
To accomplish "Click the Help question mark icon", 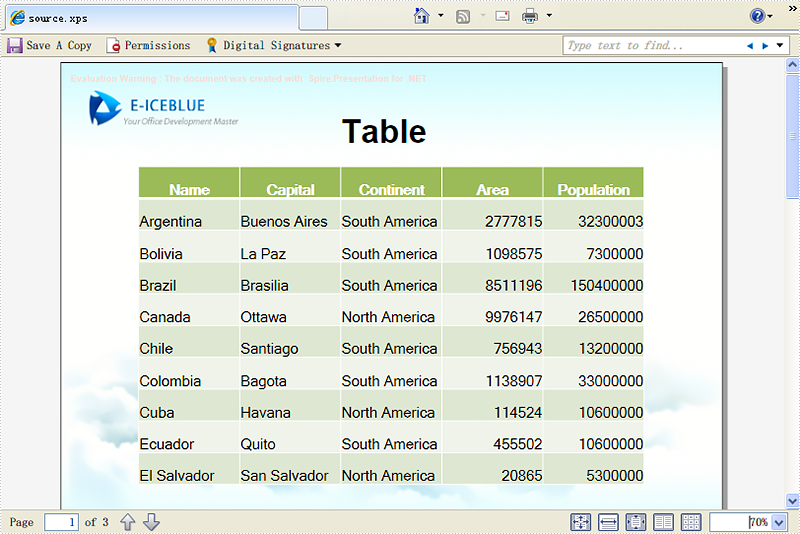I will click(758, 16).
